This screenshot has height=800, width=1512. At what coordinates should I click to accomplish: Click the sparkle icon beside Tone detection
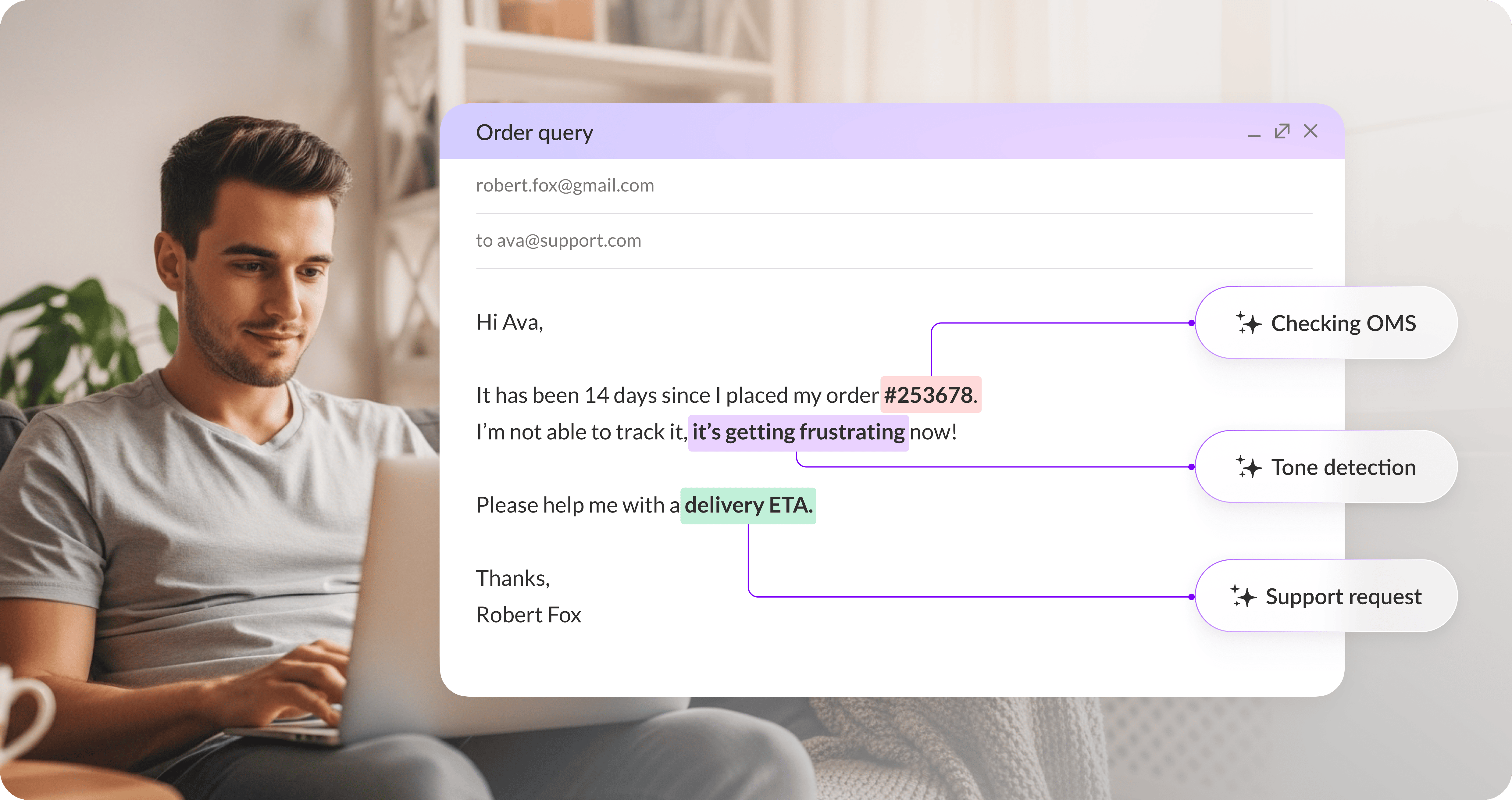pyautogui.click(x=1248, y=467)
